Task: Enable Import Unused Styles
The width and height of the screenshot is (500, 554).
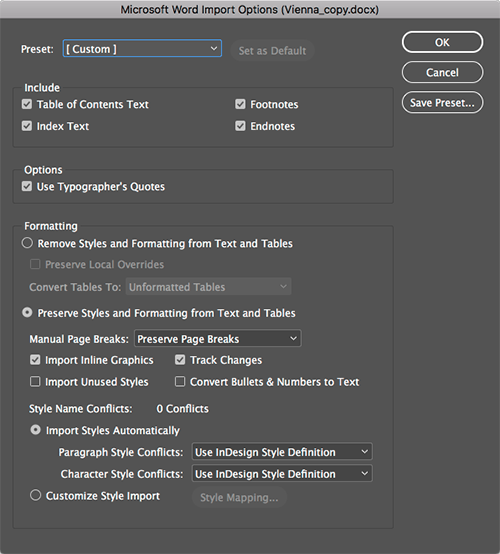Action: (x=35, y=382)
